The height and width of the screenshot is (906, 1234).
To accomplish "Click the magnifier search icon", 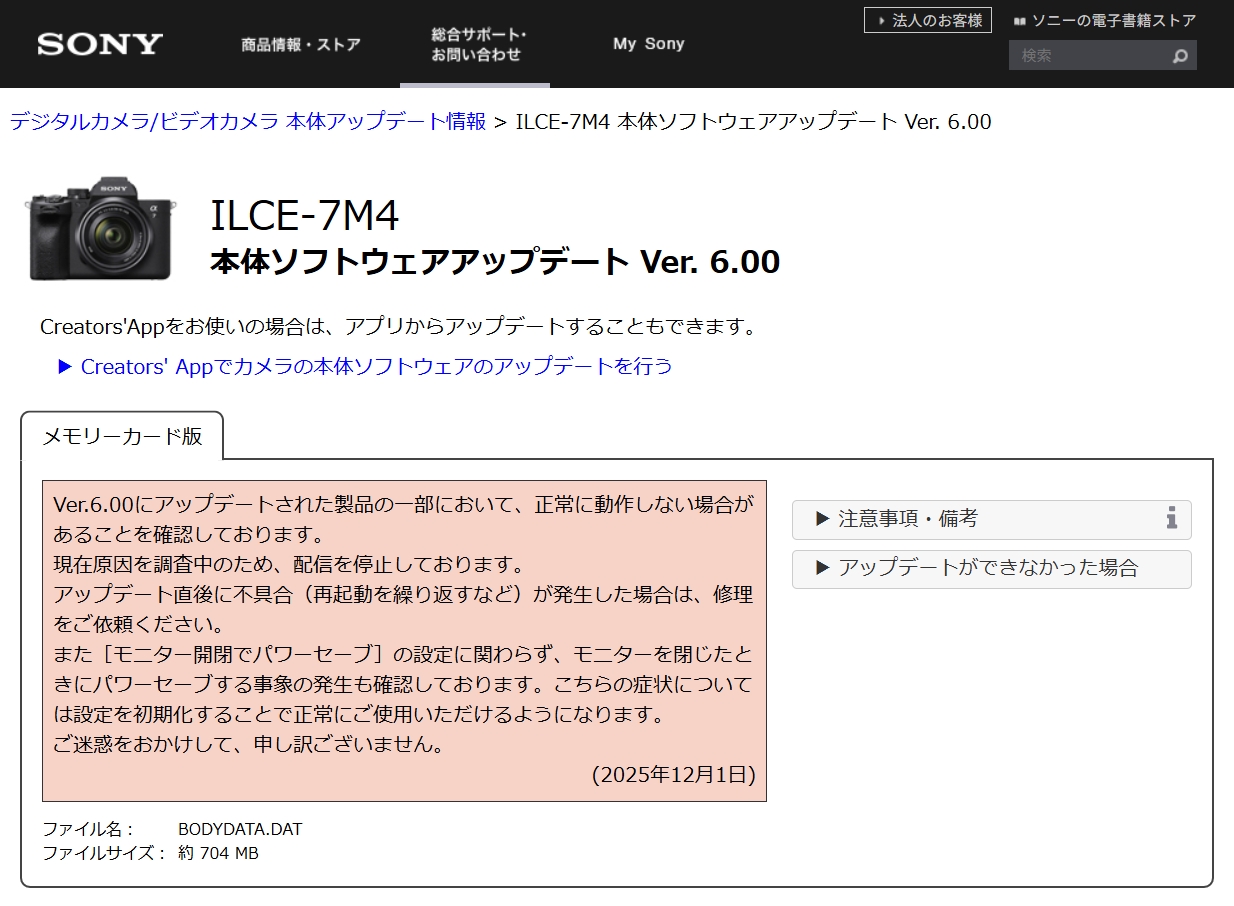I will 1180,56.
